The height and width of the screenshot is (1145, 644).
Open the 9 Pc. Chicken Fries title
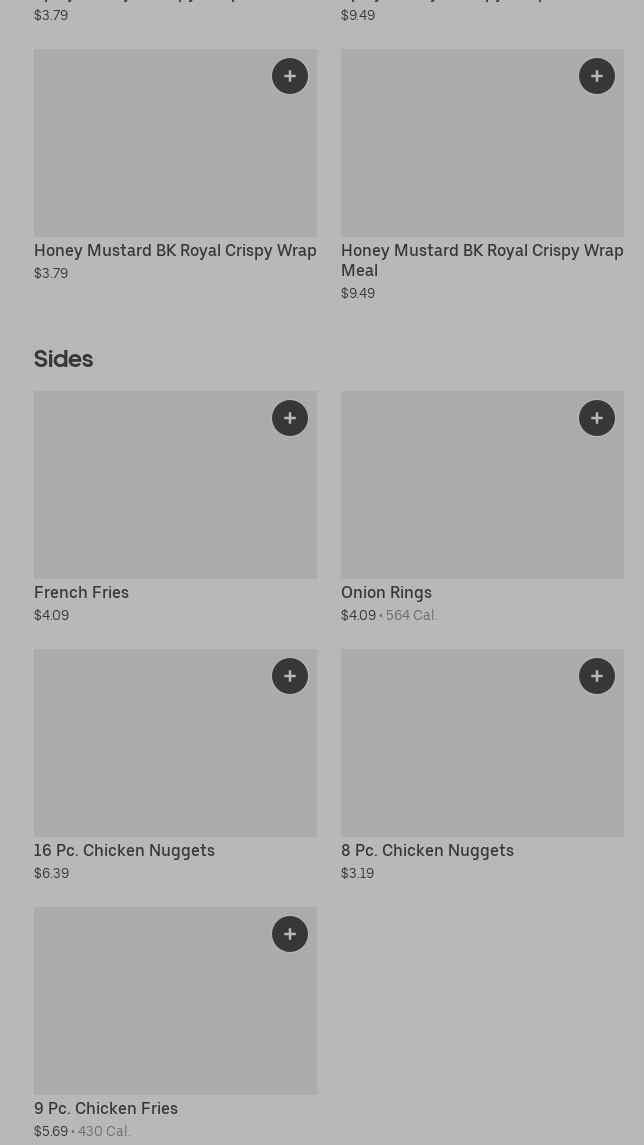click(x=106, y=1108)
